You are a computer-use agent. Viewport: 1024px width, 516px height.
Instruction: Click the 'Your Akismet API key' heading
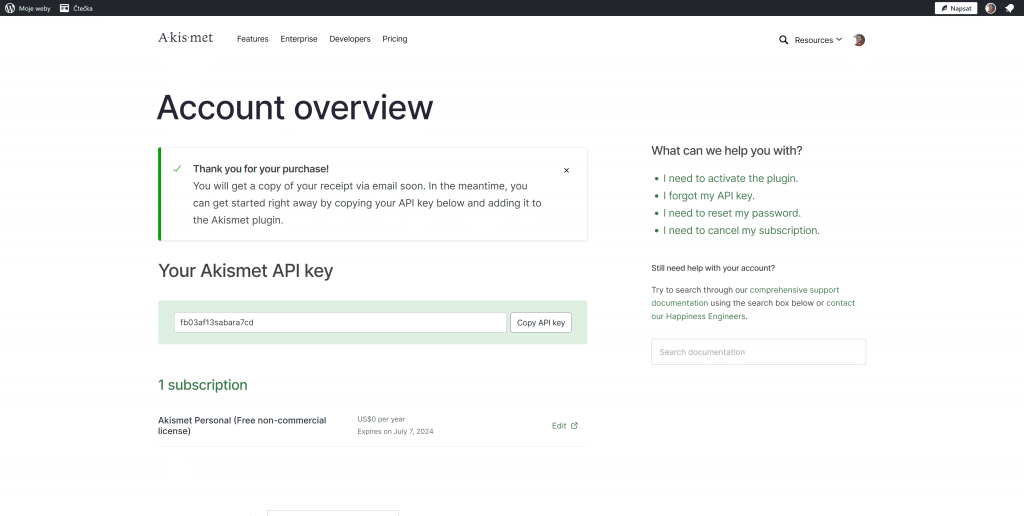tap(246, 271)
